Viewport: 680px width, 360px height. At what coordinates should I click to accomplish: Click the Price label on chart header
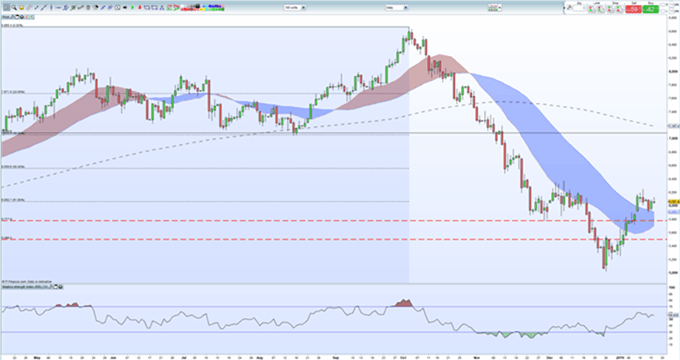tap(6, 17)
